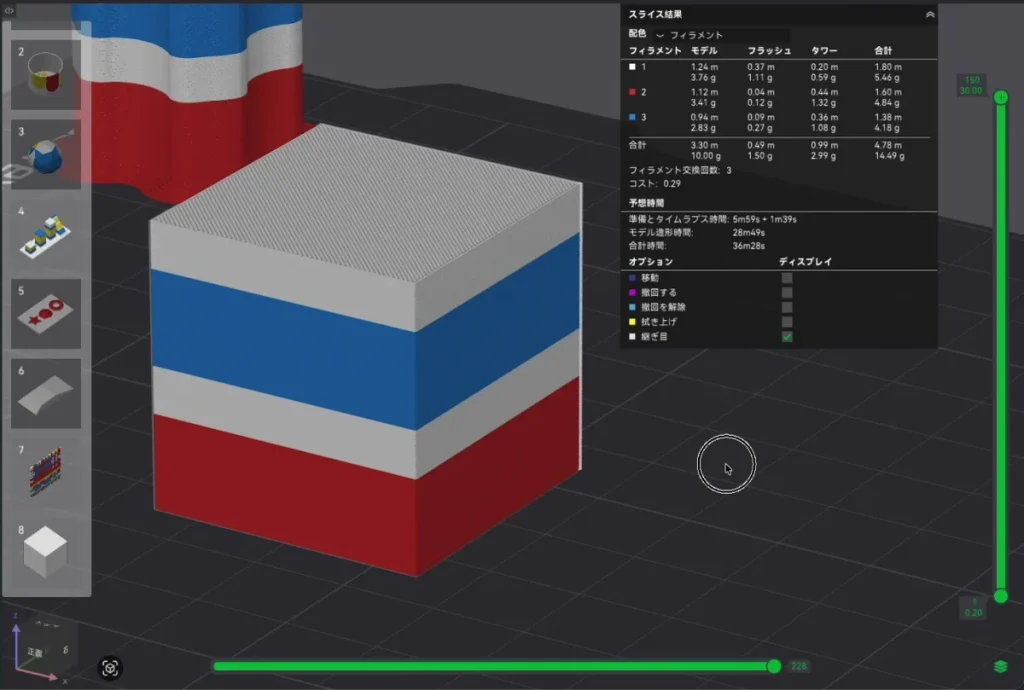Click the white color swatch of filament 1
The height and width of the screenshot is (690, 1024).
632,67
